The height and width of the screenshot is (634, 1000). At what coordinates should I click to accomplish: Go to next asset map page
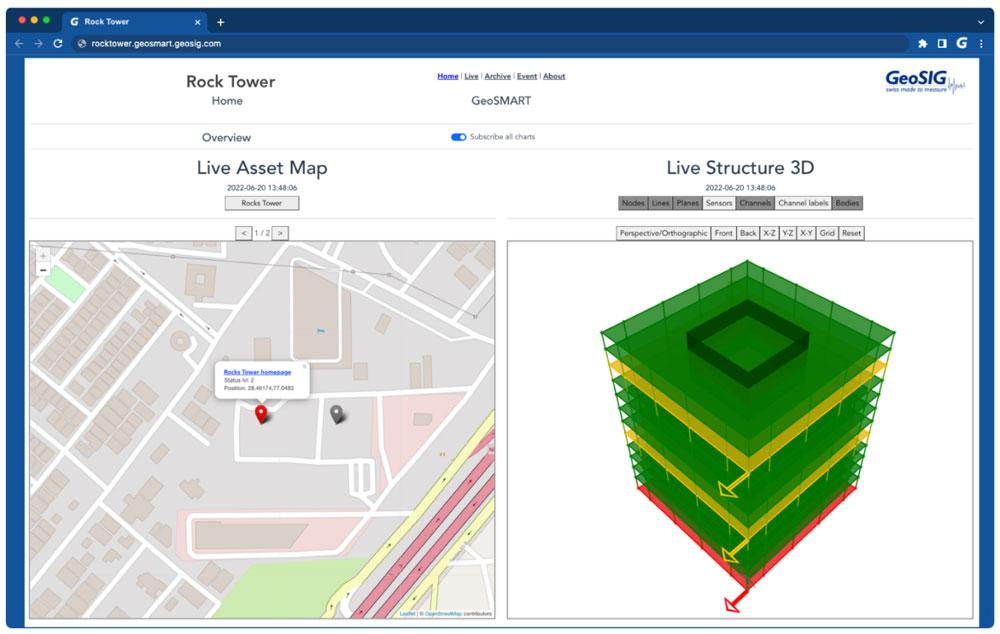(x=281, y=233)
